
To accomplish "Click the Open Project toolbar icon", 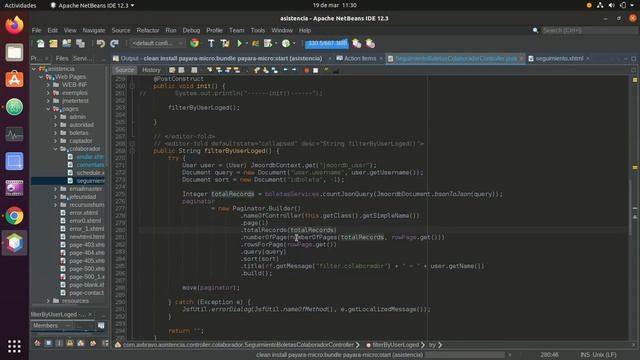I will (x=67, y=43).
